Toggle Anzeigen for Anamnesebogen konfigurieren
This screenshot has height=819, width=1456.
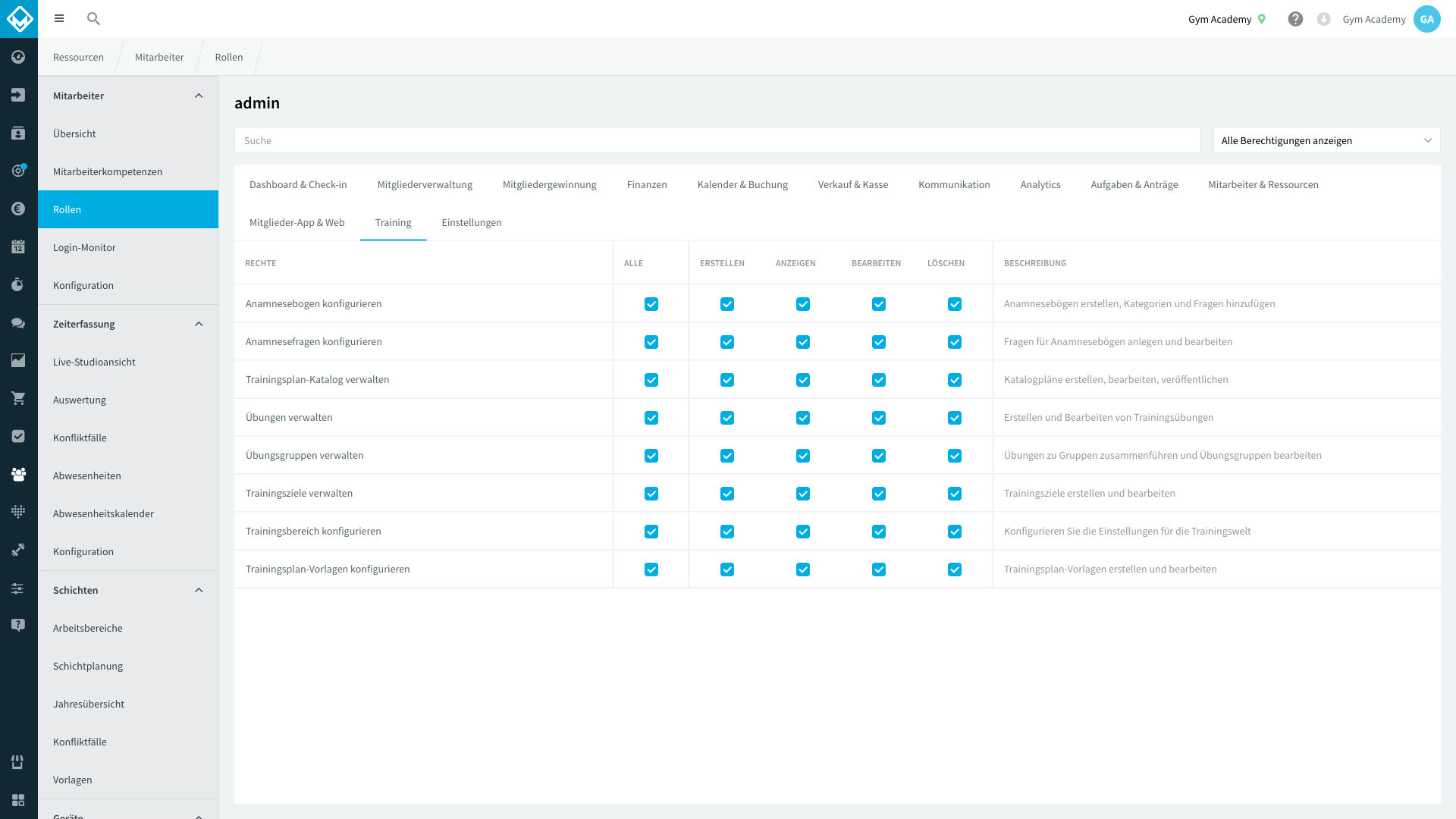(x=803, y=304)
